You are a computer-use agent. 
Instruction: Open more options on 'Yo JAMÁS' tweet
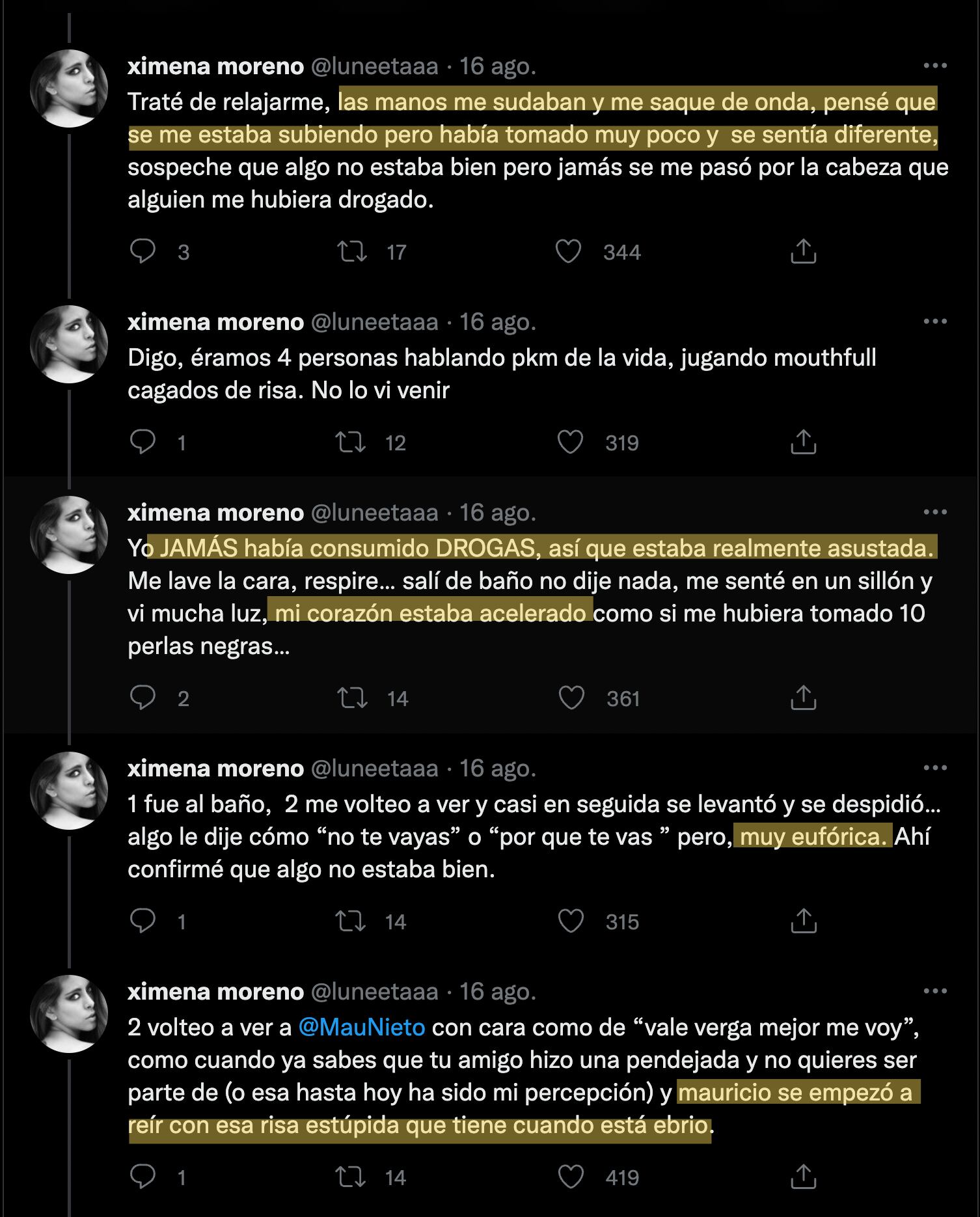[935, 512]
